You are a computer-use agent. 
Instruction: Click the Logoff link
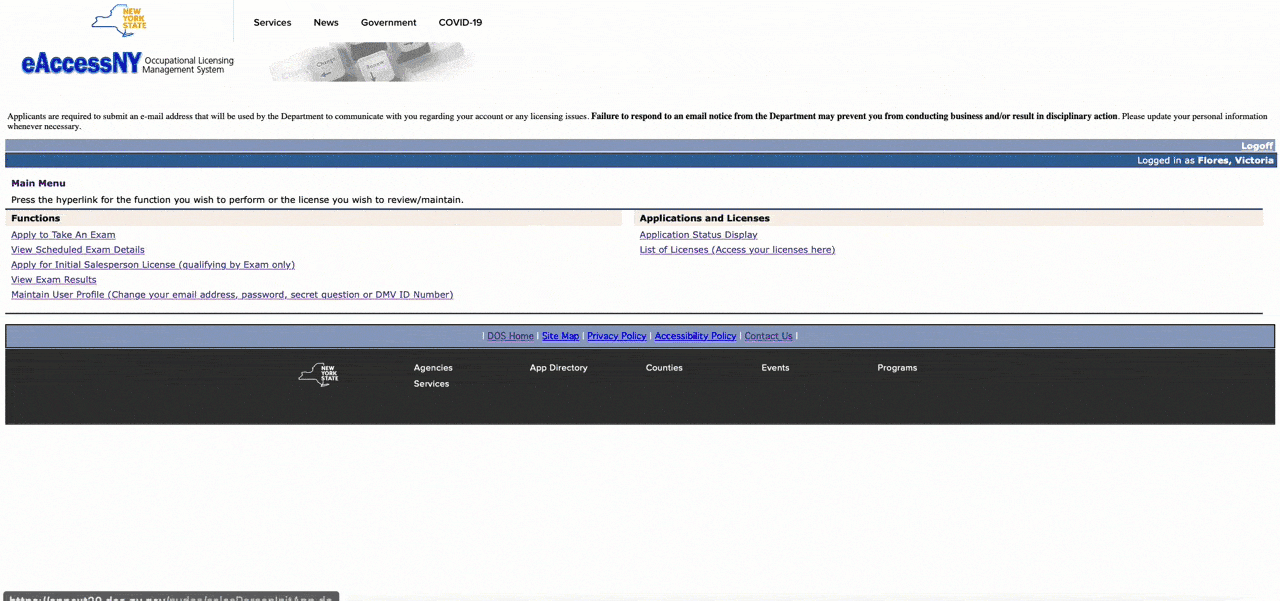pyautogui.click(x=1256, y=145)
